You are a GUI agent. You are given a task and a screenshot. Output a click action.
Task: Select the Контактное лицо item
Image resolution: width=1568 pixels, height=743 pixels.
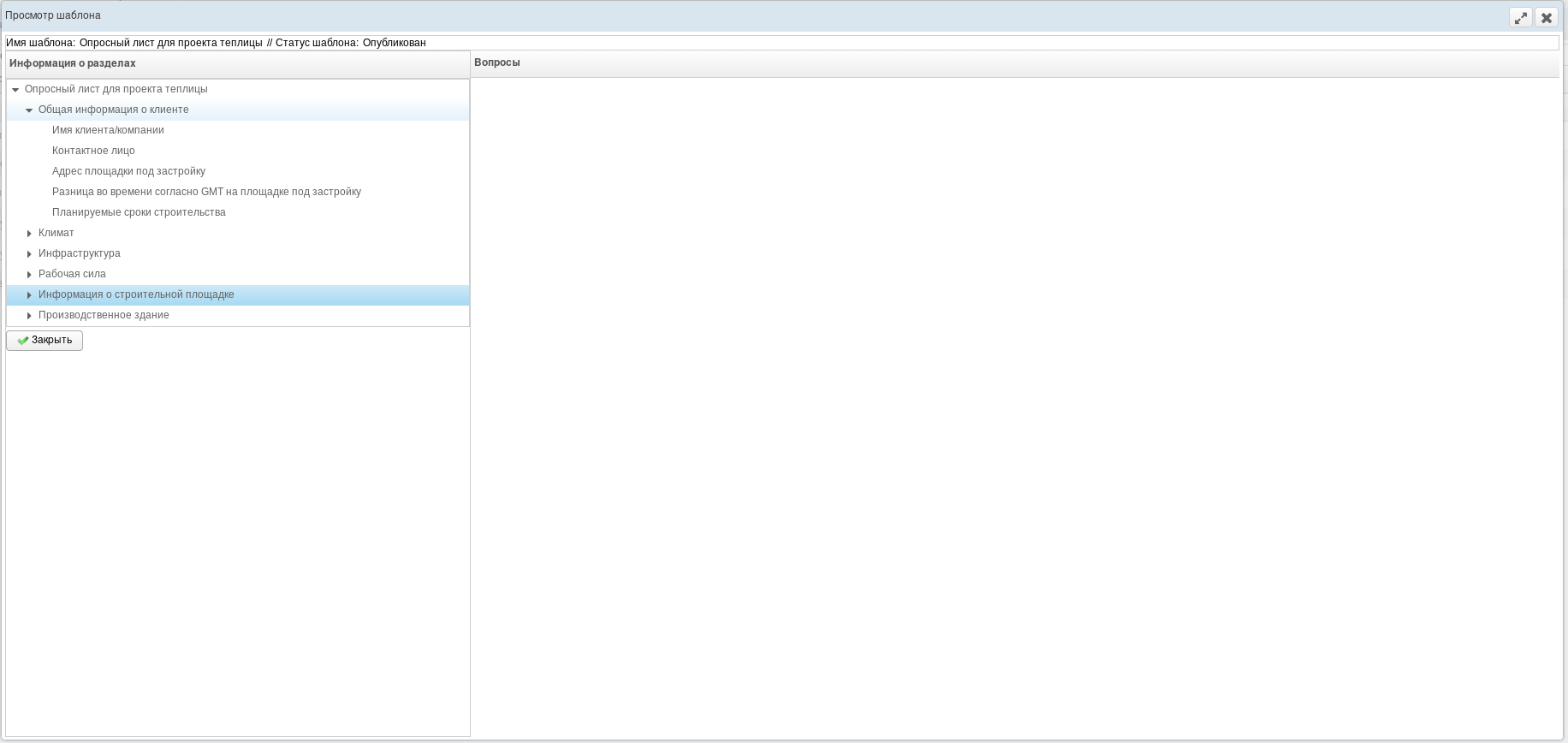[93, 151]
